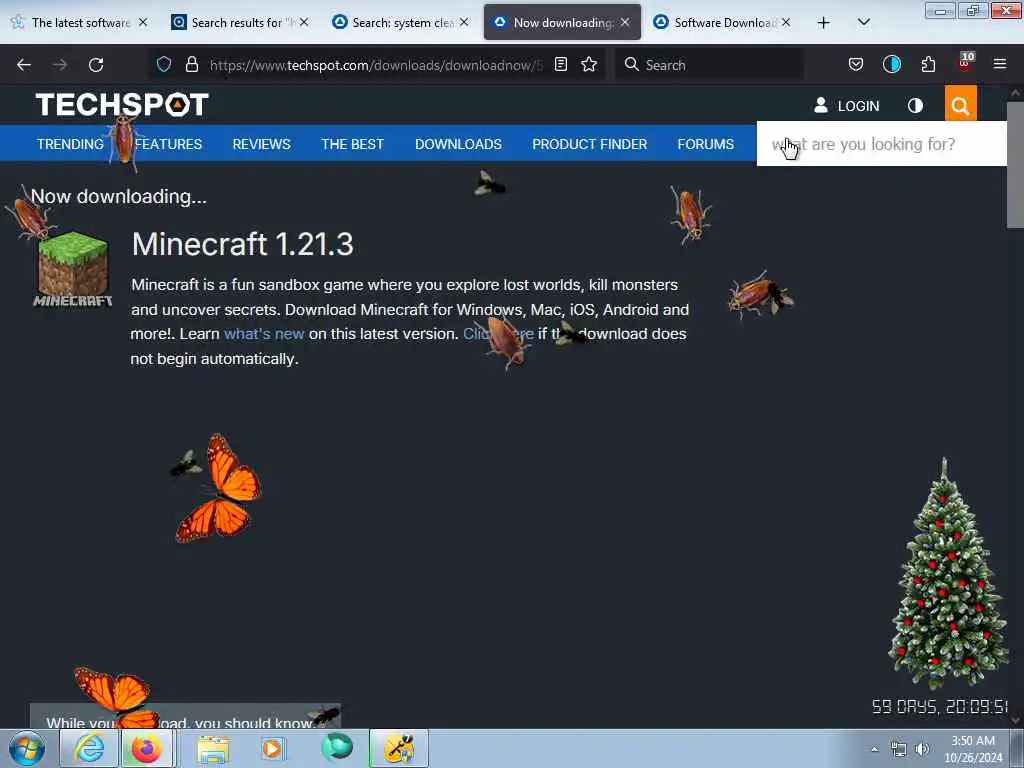Open REVIEWS nav menu item
The image size is (1024, 768).
coord(261,144)
